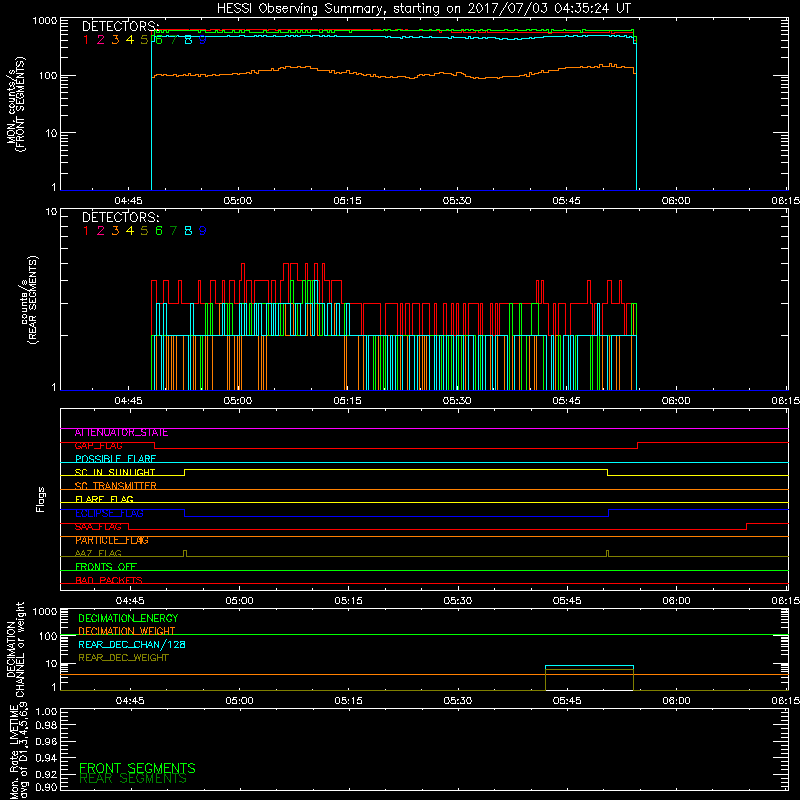Click the 'HESSI Observing Summary' plot title
The image size is (800, 800).
coord(423,8)
